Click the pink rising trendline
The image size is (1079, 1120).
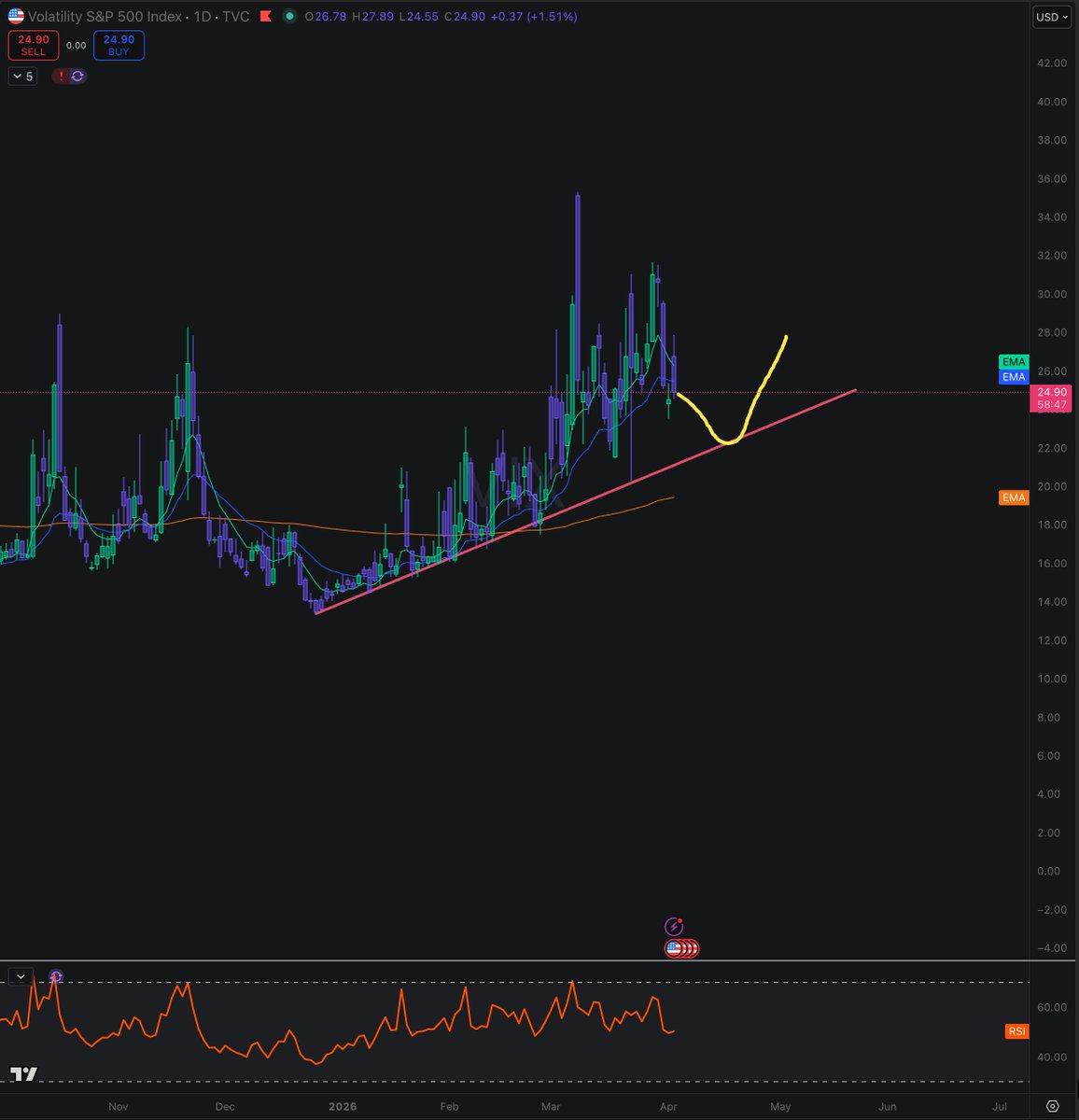[x=586, y=502]
